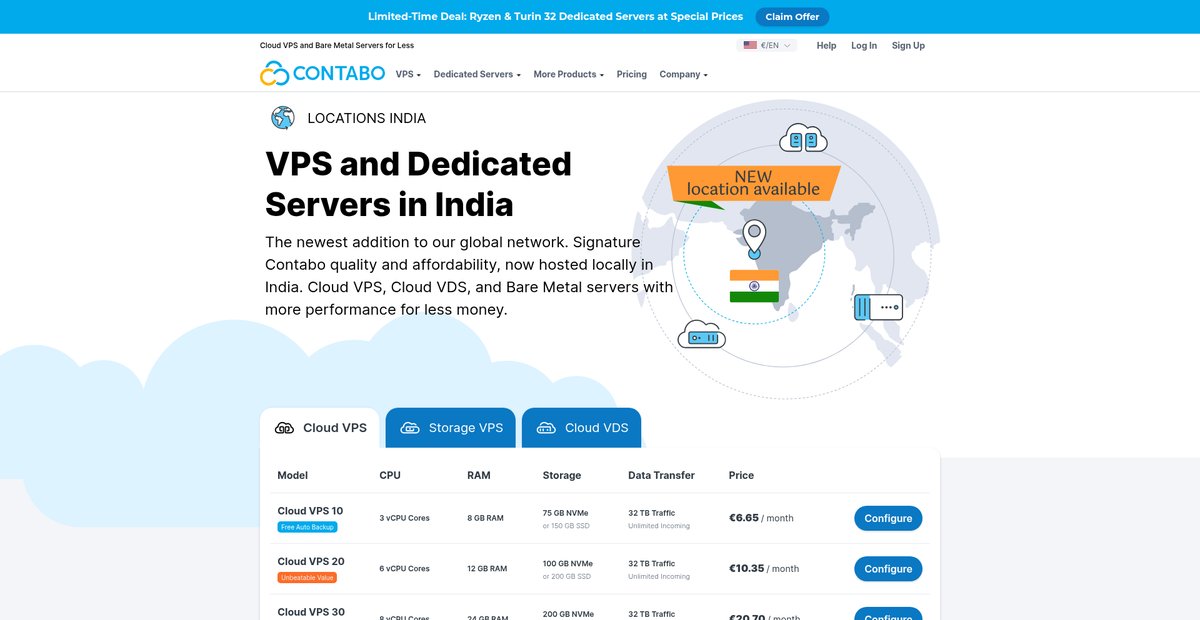Click the 'Cloud VPS and Bare Metal Servers for Less' tagline
The width and height of the screenshot is (1200, 620).
[337, 45]
